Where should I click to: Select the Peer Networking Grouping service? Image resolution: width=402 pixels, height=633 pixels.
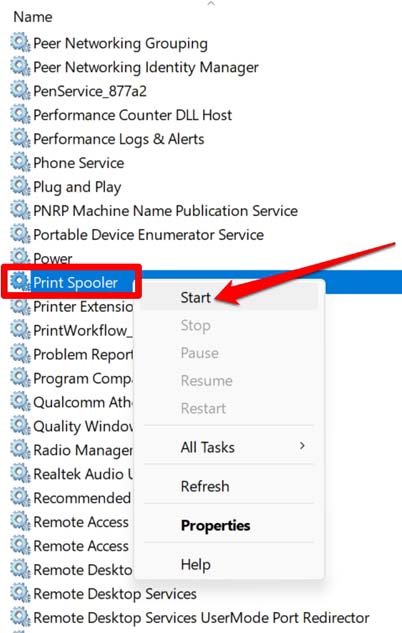pyautogui.click(x=120, y=43)
